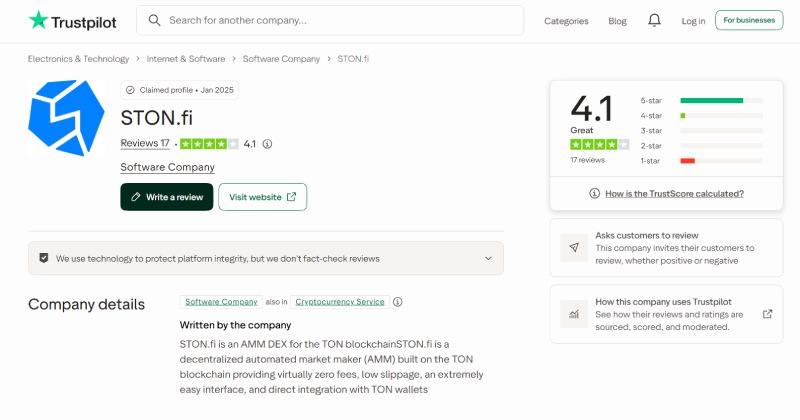Open the notifications bell icon
800x420 pixels.
(654, 20)
